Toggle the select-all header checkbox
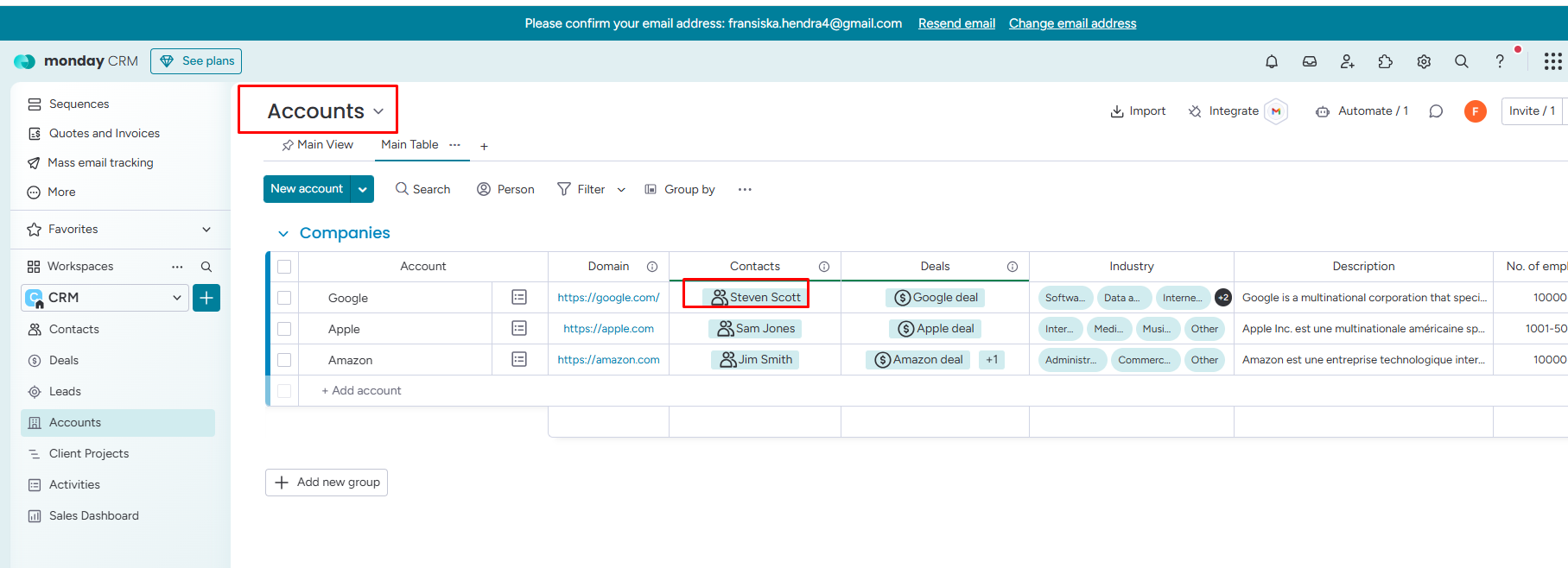Image resolution: width=1568 pixels, height=568 pixels. [x=284, y=267]
